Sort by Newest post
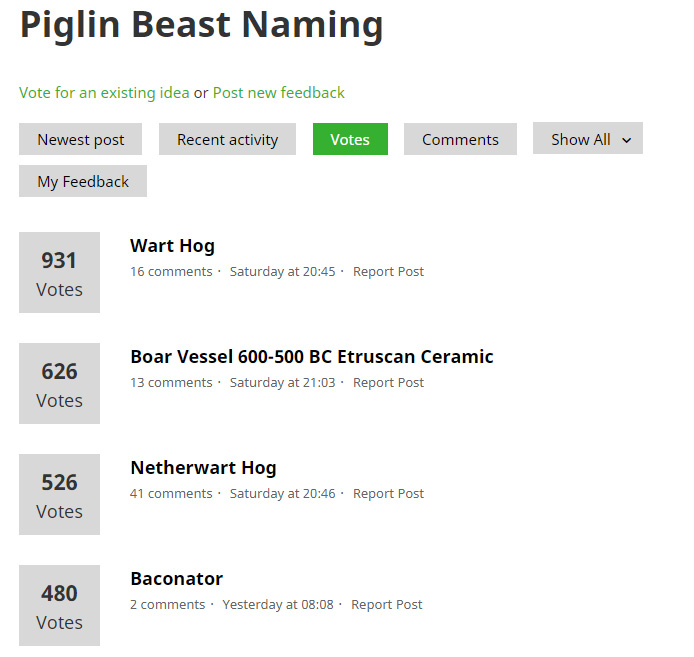Screen dimensions: 694x657 click(81, 139)
